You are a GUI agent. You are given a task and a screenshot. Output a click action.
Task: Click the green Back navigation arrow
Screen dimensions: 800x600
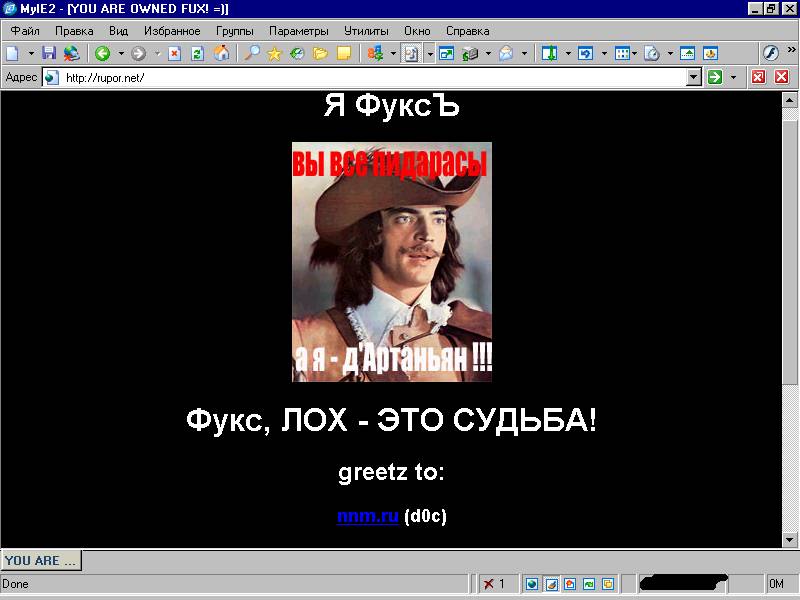(x=102, y=54)
